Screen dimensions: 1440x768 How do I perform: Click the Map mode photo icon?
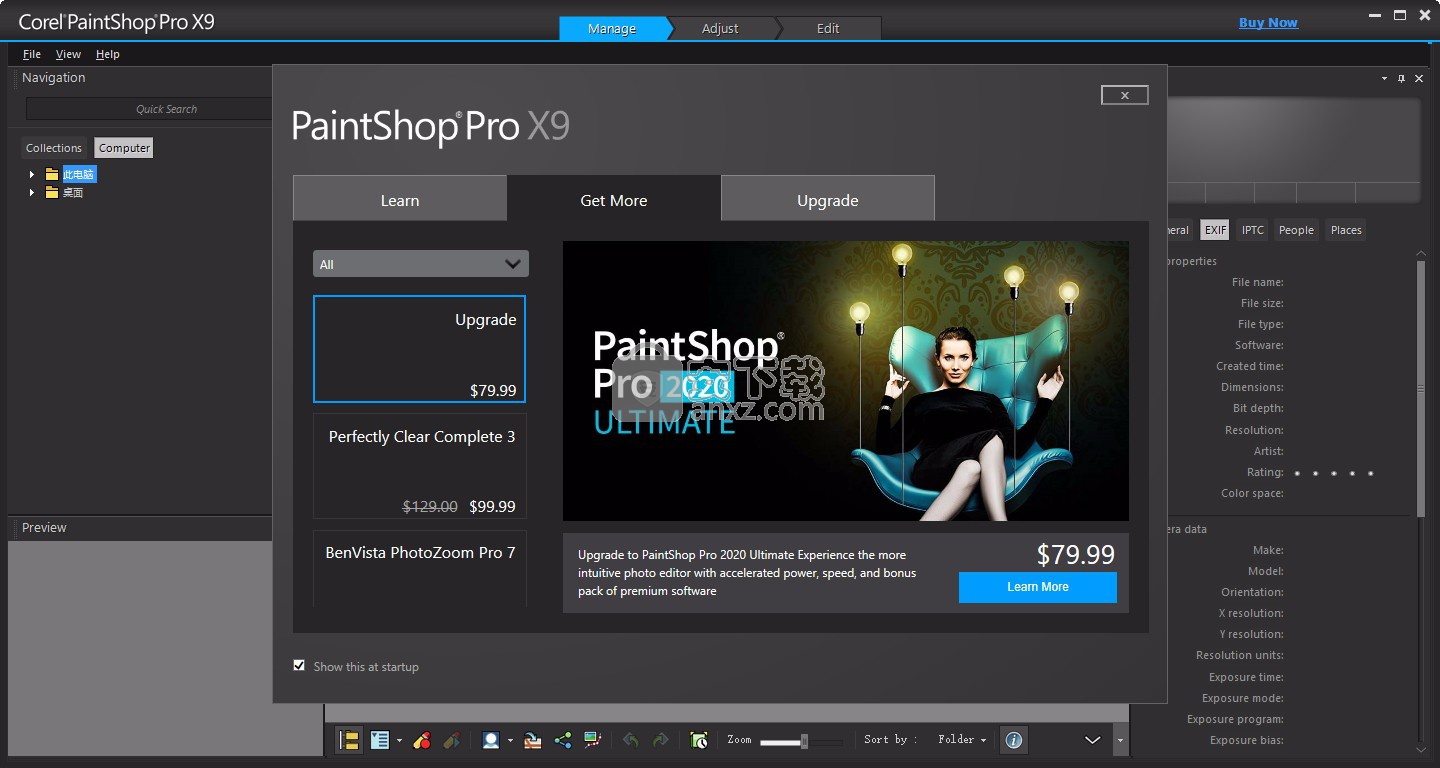coord(593,740)
